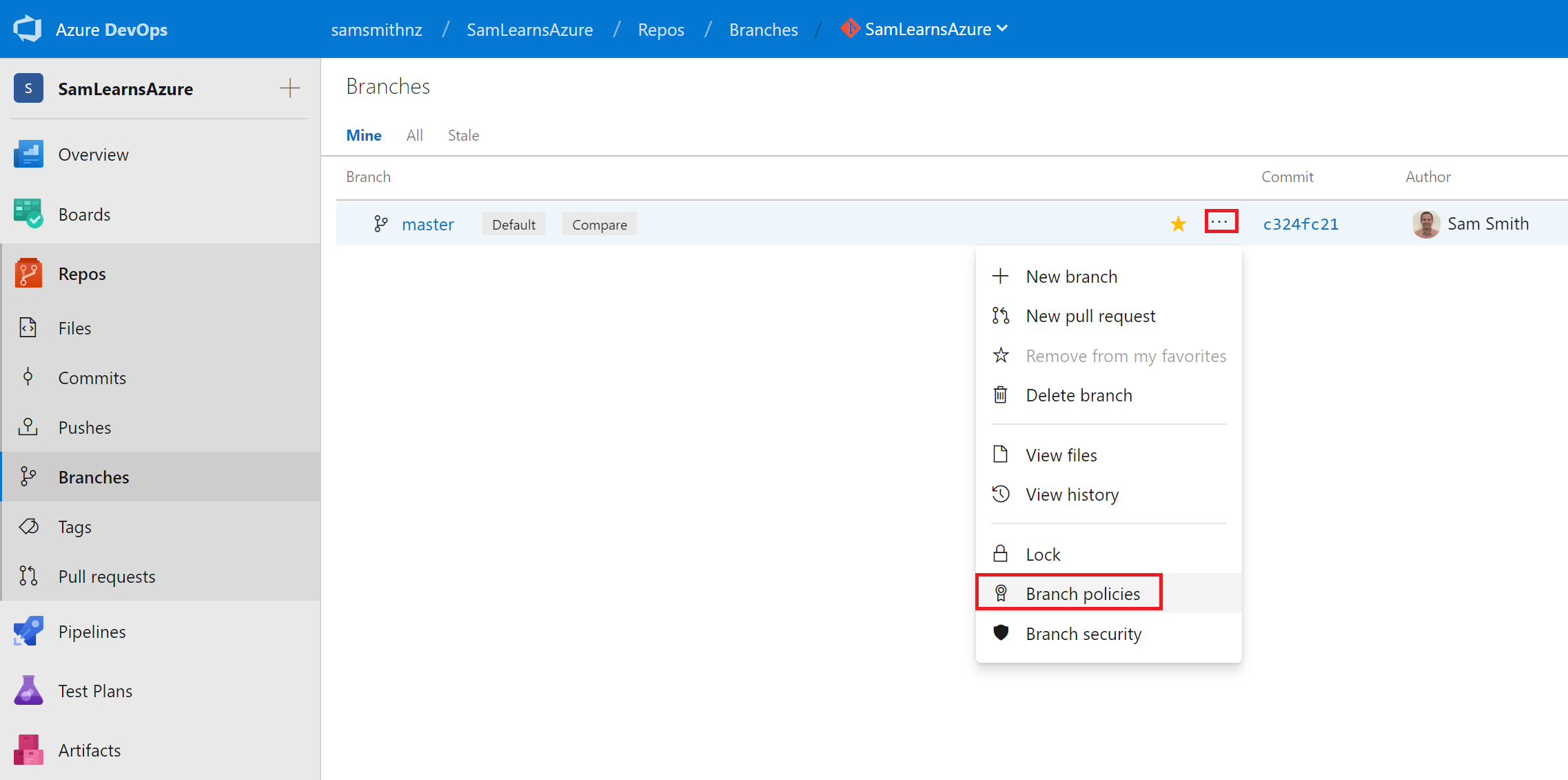Open the Boards section icon
This screenshot has width=1568, height=780.
(28, 214)
